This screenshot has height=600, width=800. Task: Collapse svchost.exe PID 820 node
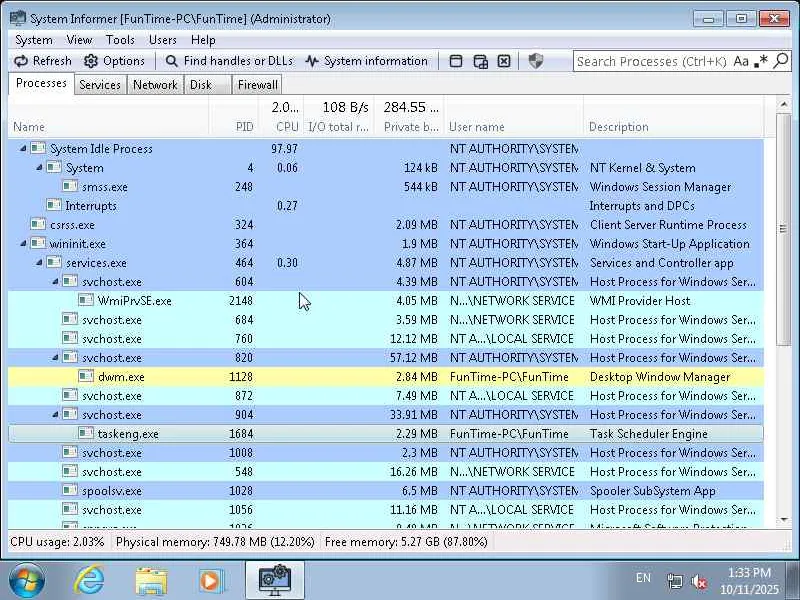[55, 358]
